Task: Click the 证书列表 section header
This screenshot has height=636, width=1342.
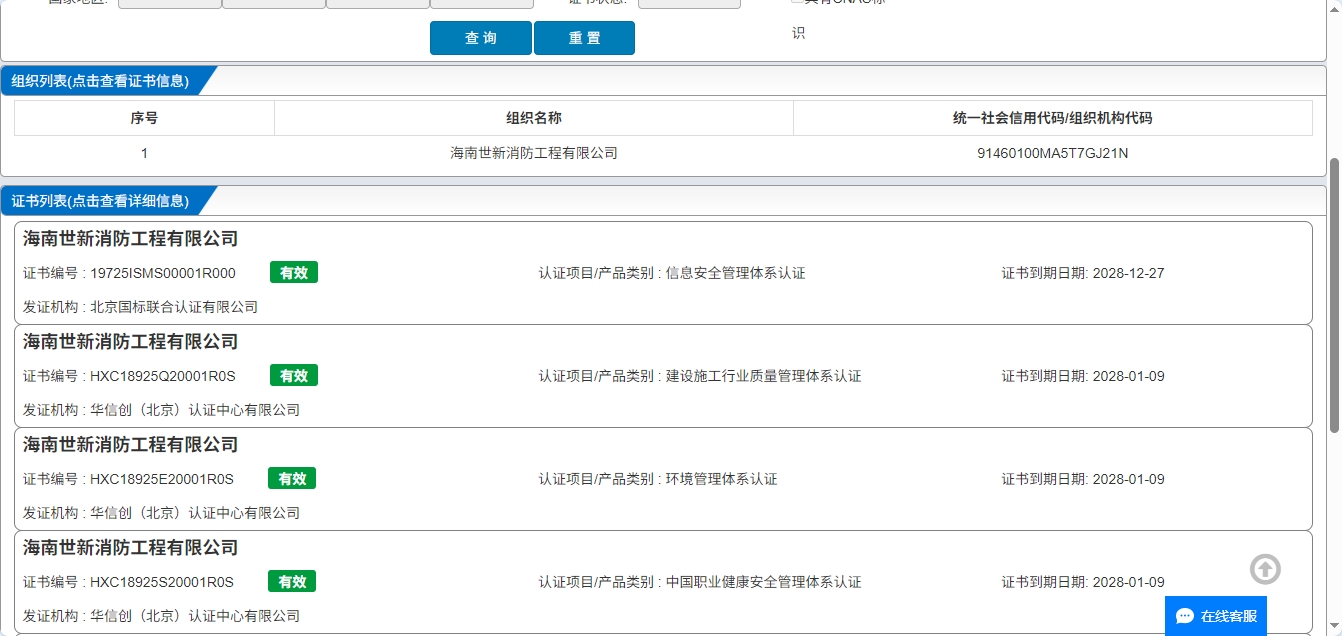Action: point(100,201)
